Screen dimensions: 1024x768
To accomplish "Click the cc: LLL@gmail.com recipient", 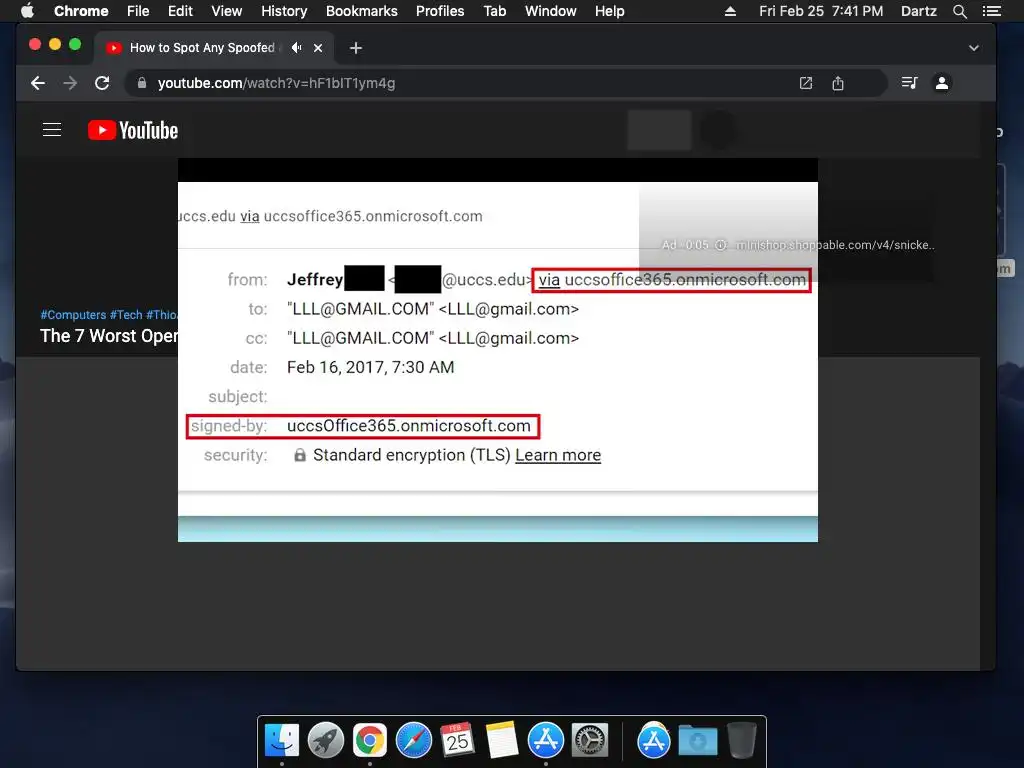I will [433, 338].
